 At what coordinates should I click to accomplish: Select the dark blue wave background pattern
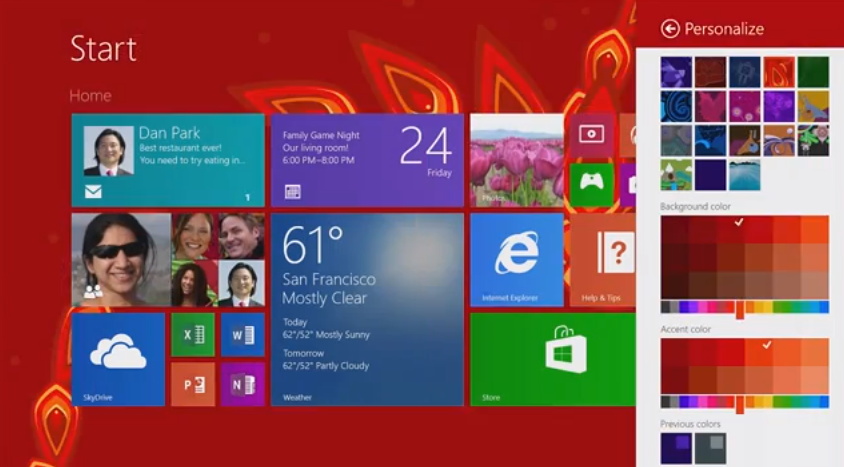tap(711, 140)
